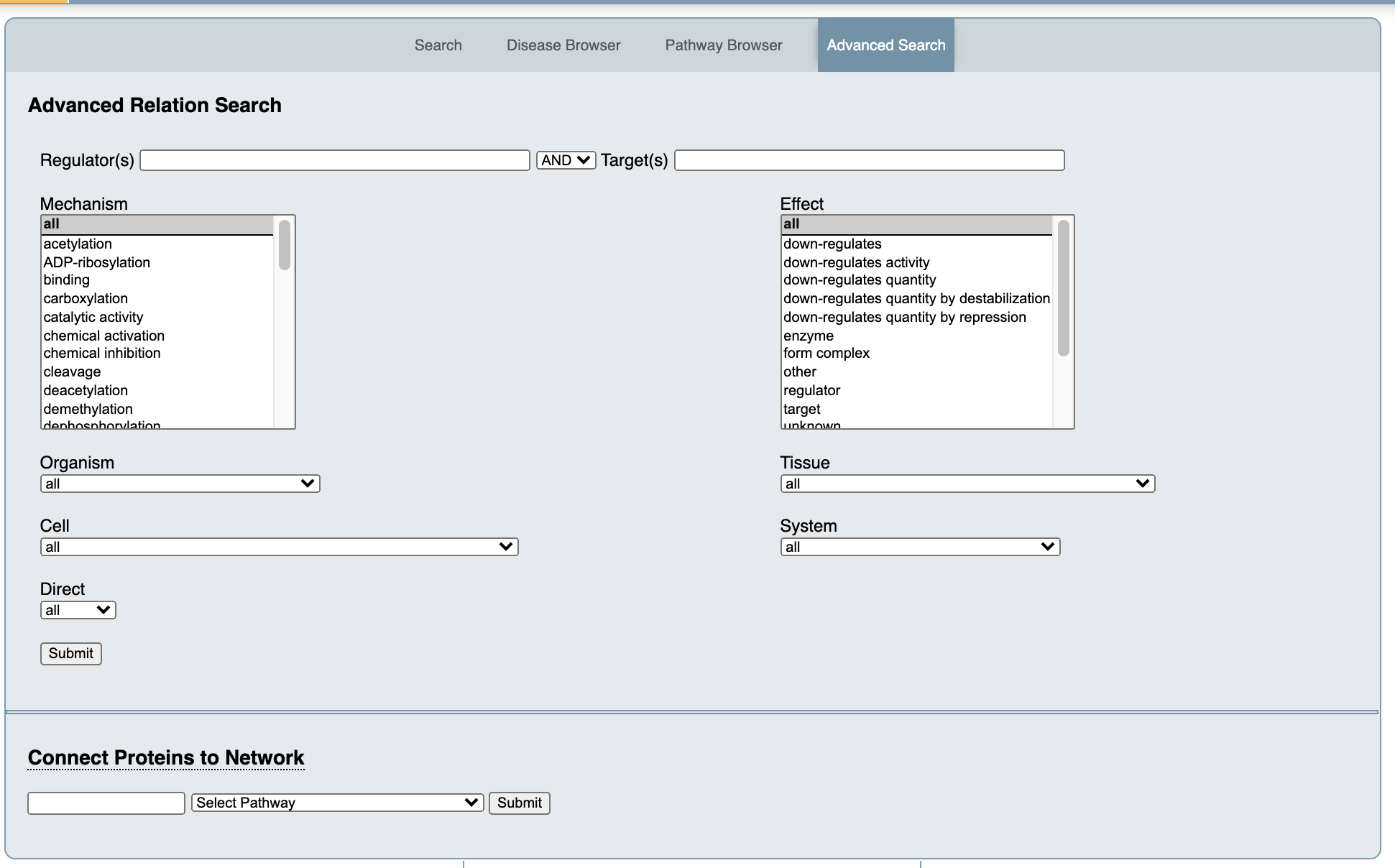
Task: Open the Direct dropdown
Action: [78, 610]
